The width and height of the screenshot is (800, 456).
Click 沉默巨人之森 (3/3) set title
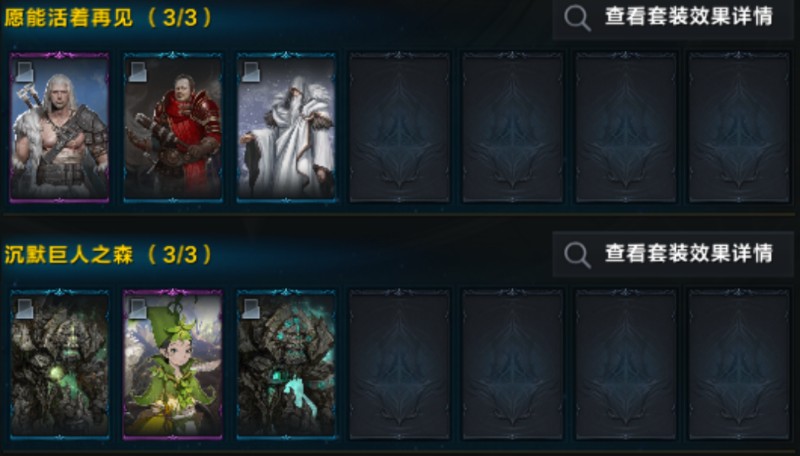108,255
